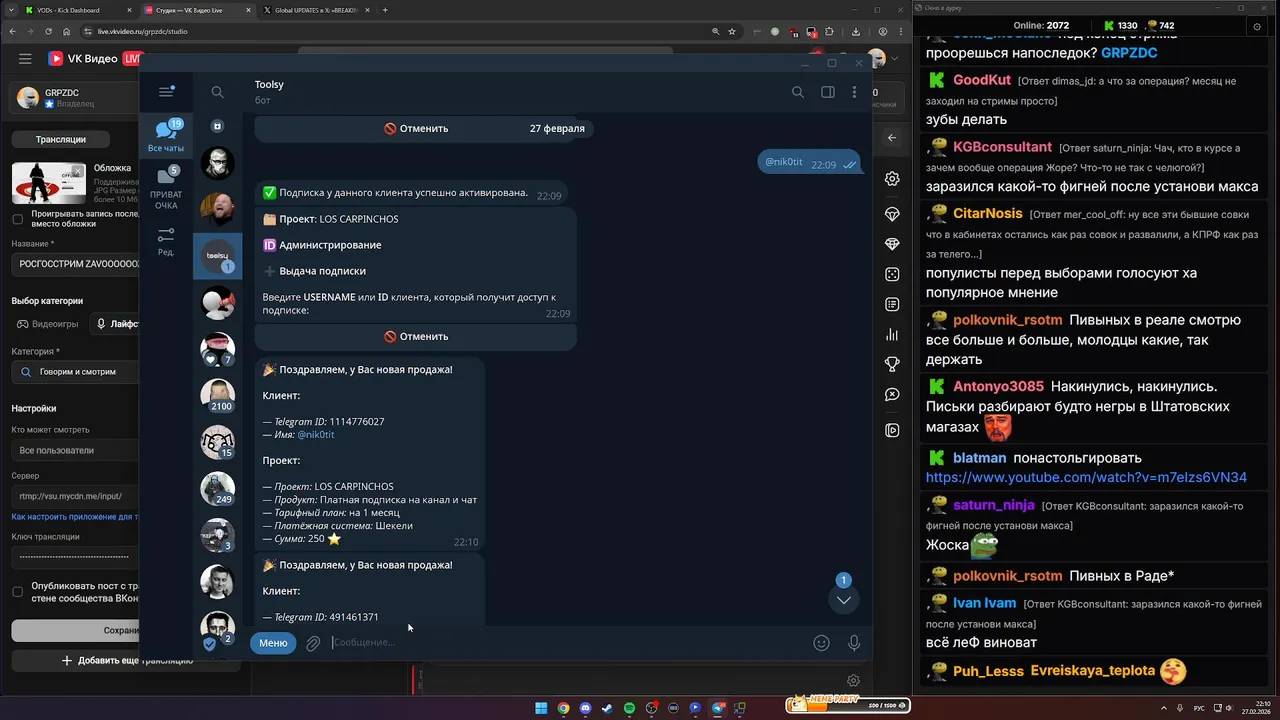Open VK Видео hamburger menu
The height and width of the screenshot is (720, 1280).
tap(25, 59)
